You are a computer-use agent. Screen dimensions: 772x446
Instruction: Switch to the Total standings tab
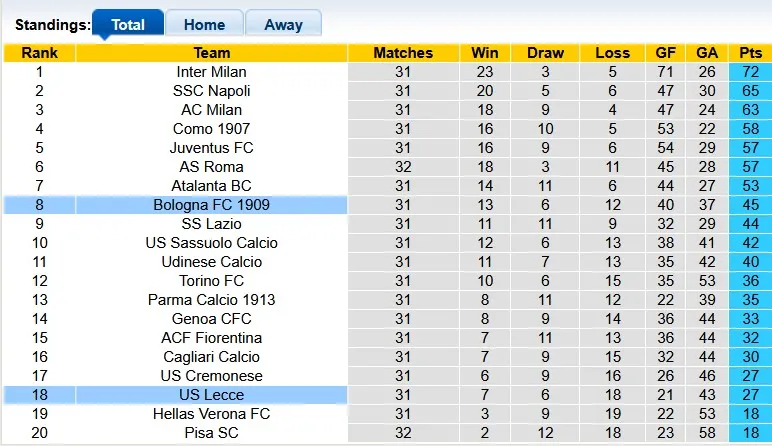[x=127, y=24]
